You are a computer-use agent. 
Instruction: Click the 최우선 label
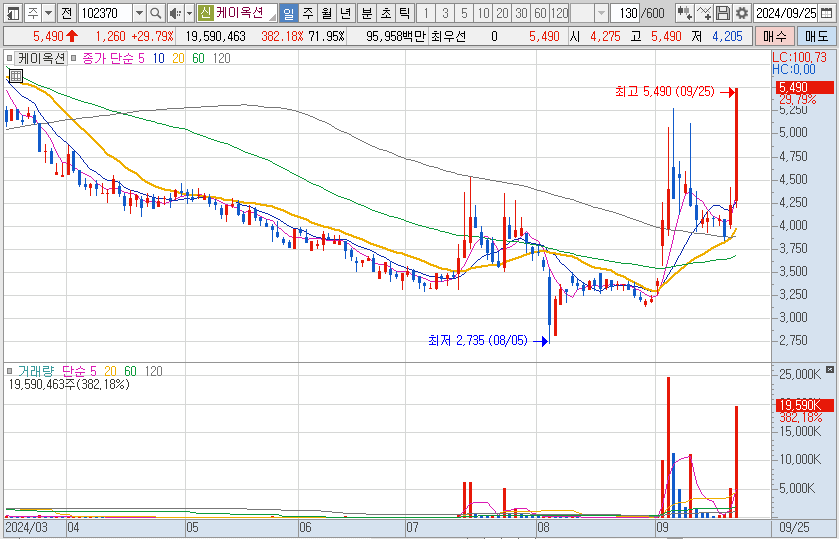point(447,36)
